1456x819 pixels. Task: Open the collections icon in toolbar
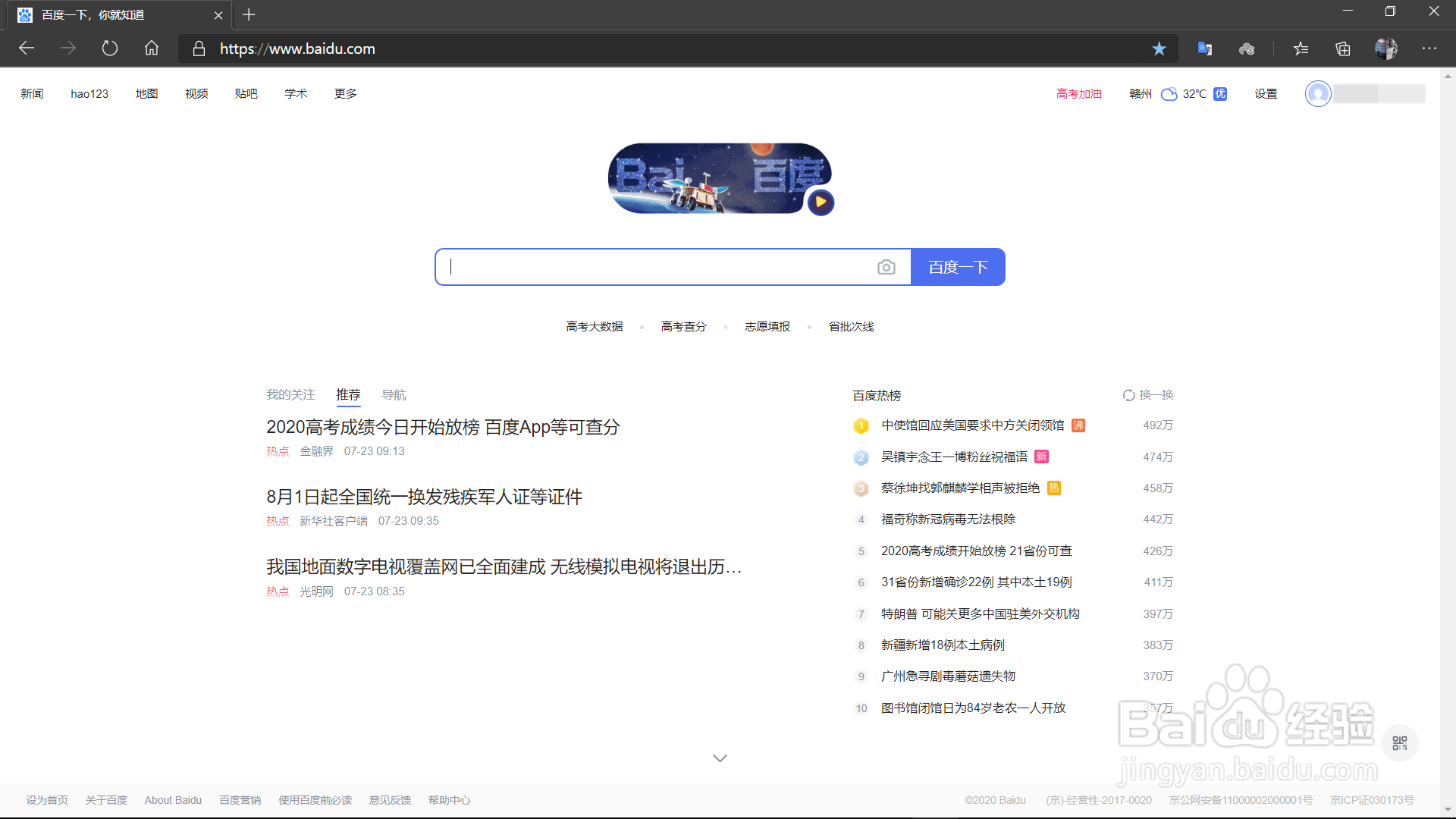1343,49
